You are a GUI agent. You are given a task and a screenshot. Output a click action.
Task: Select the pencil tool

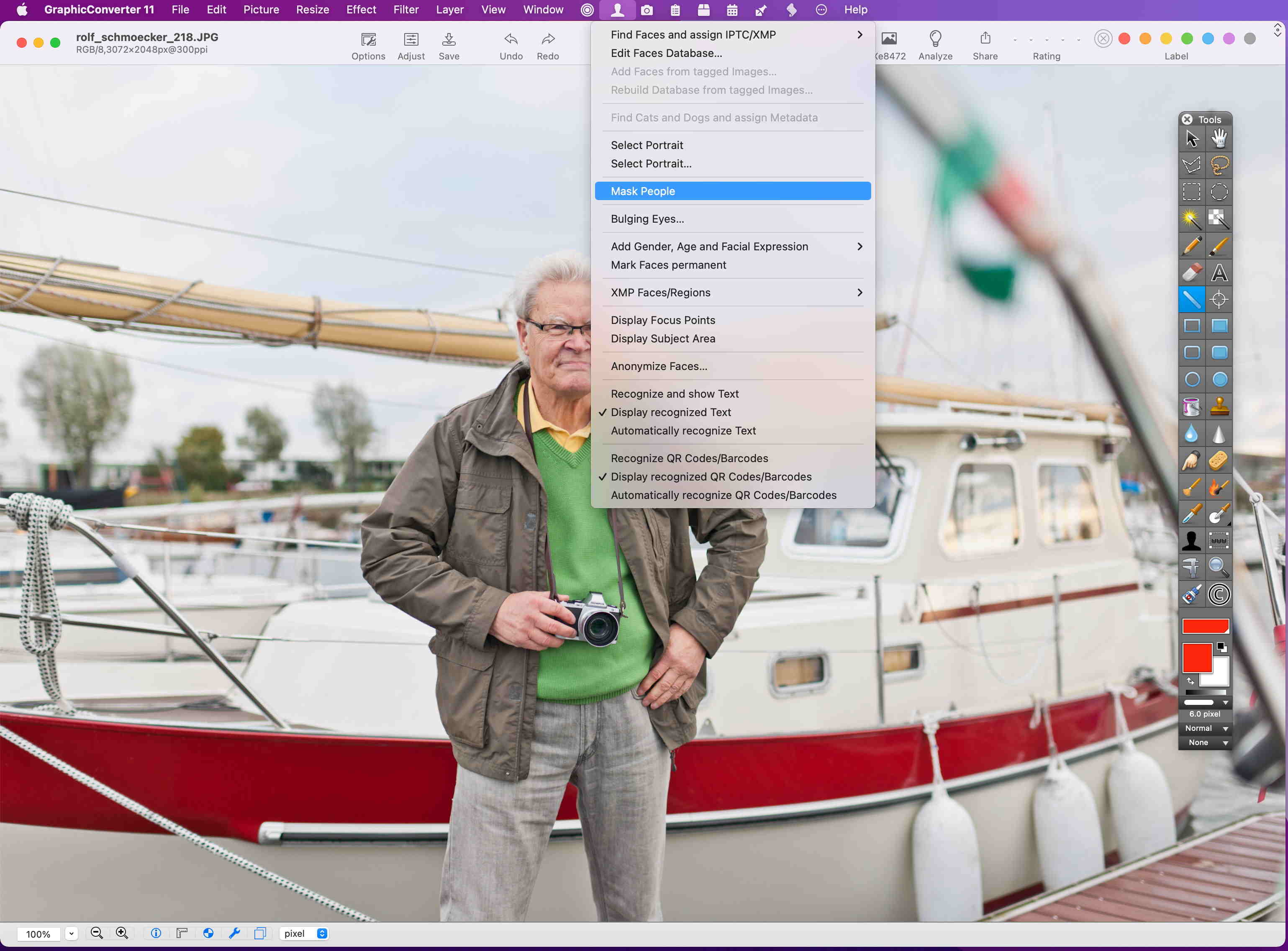point(1191,246)
